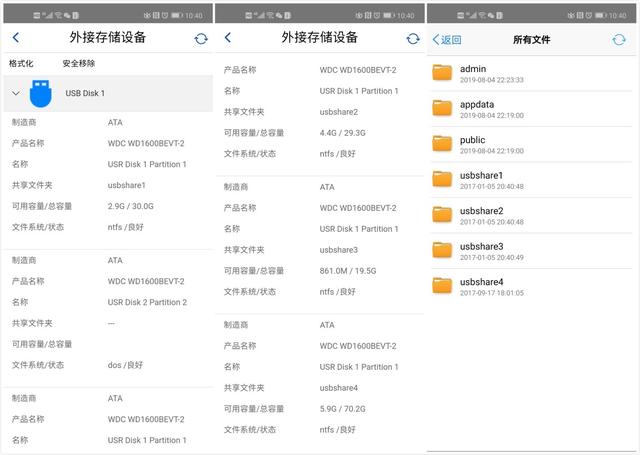The image size is (640, 455).
Task: Refresh the panel listing the usbshare2 partition
Action: pos(413,38)
